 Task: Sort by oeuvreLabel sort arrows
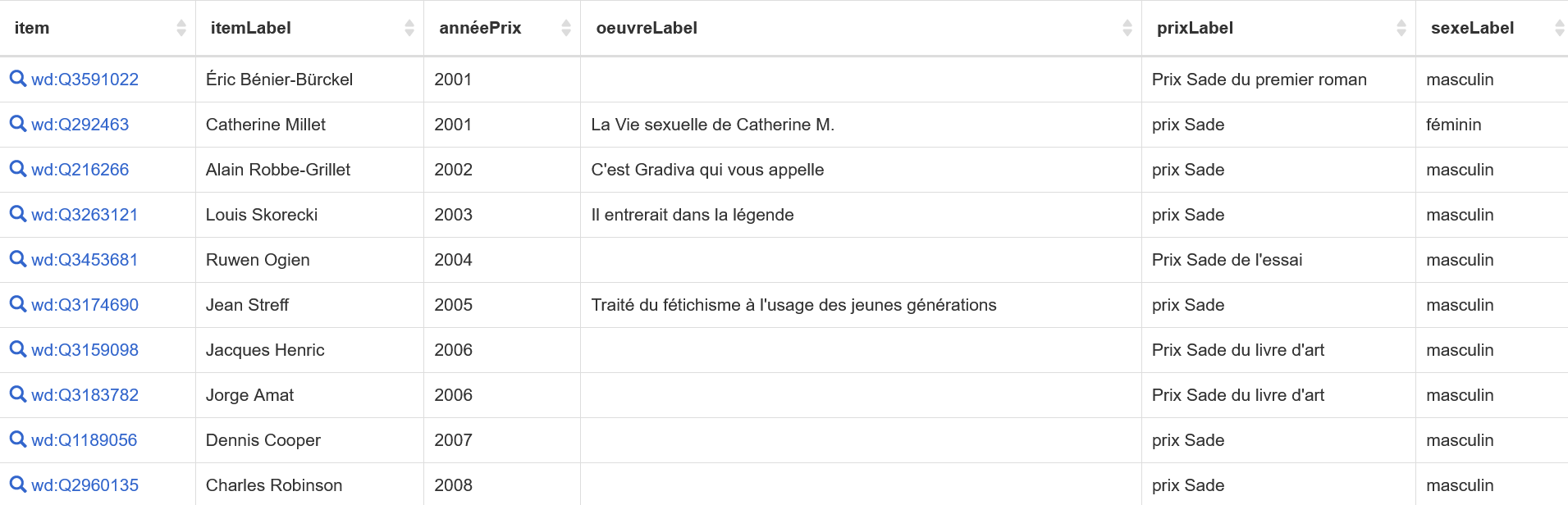pos(1127,28)
